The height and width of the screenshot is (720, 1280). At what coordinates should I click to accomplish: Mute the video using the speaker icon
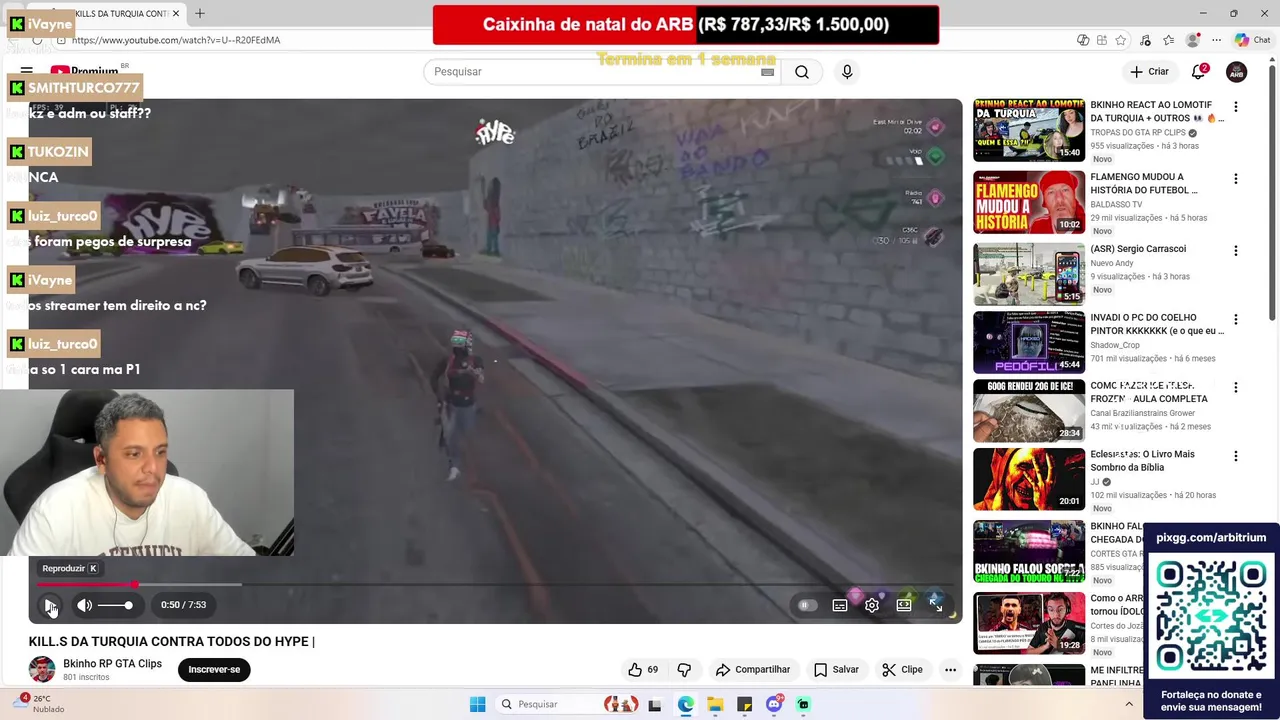point(85,605)
